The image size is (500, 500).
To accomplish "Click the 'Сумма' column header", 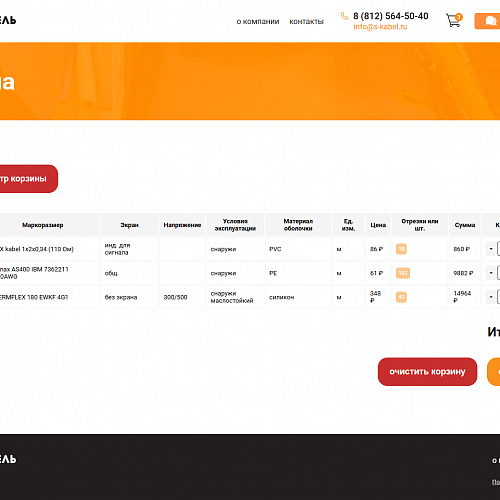I will point(465,225).
